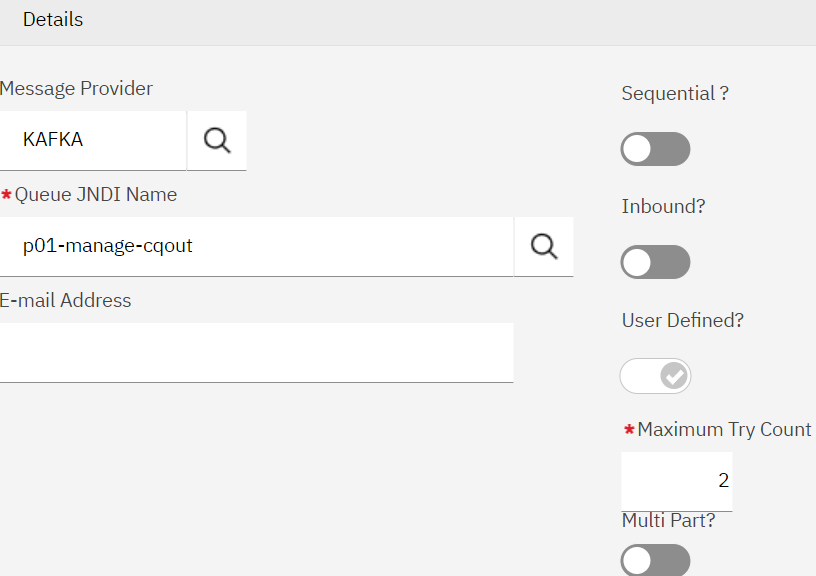The height and width of the screenshot is (576, 816).
Task: Toggle the Multi Part? switch
Action: point(655,561)
